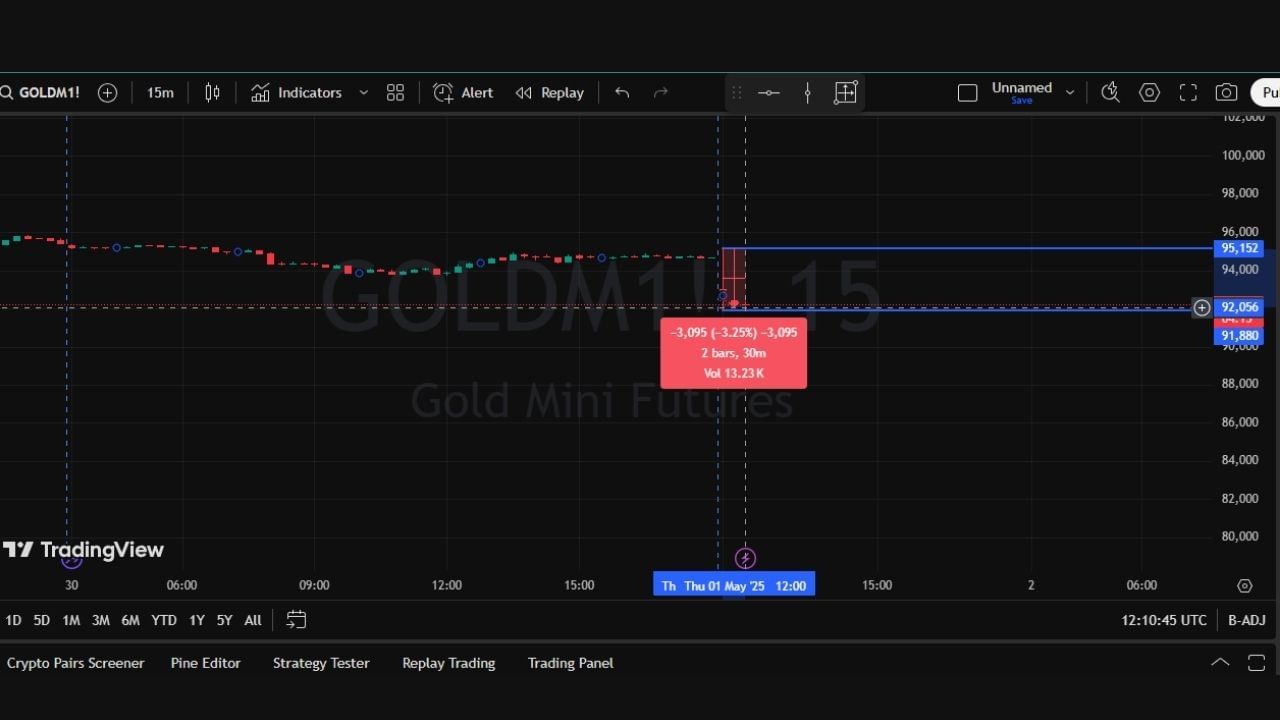The height and width of the screenshot is (720, 1280).
Task: Create an Alert
Action: point(463,93)
